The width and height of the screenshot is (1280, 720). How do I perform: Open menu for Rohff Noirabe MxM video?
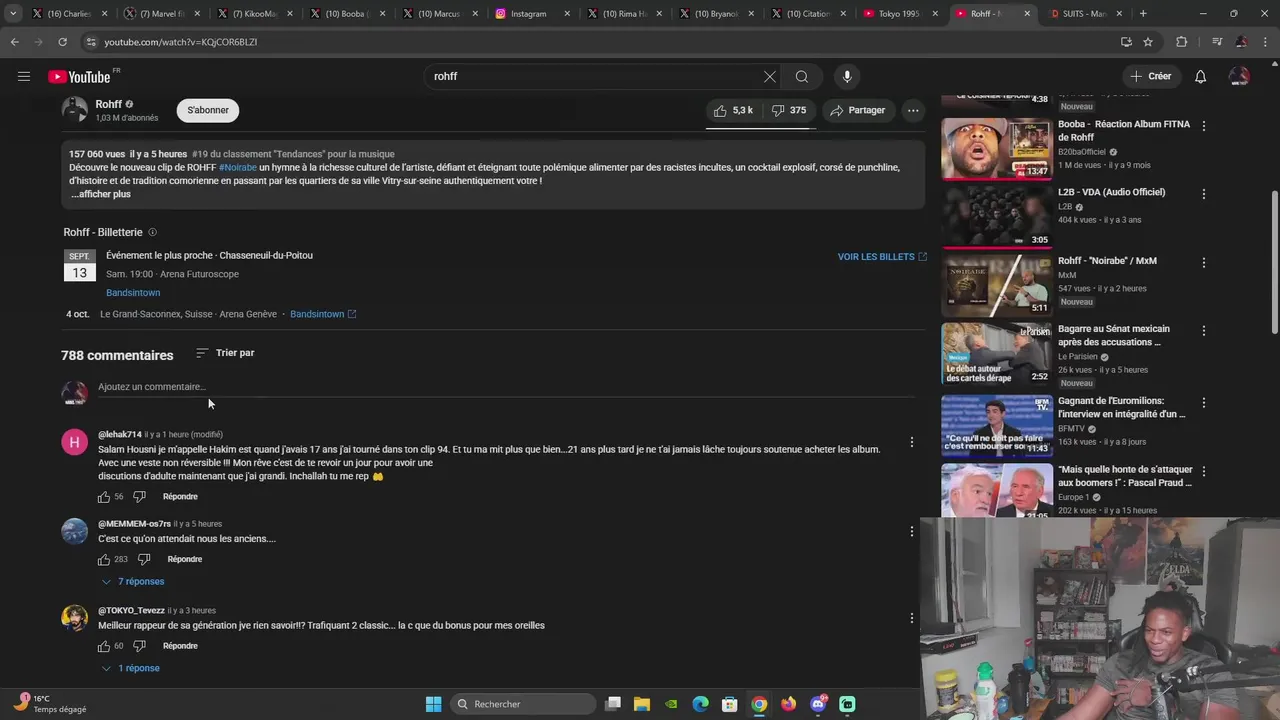click(x=1204, y=262)
